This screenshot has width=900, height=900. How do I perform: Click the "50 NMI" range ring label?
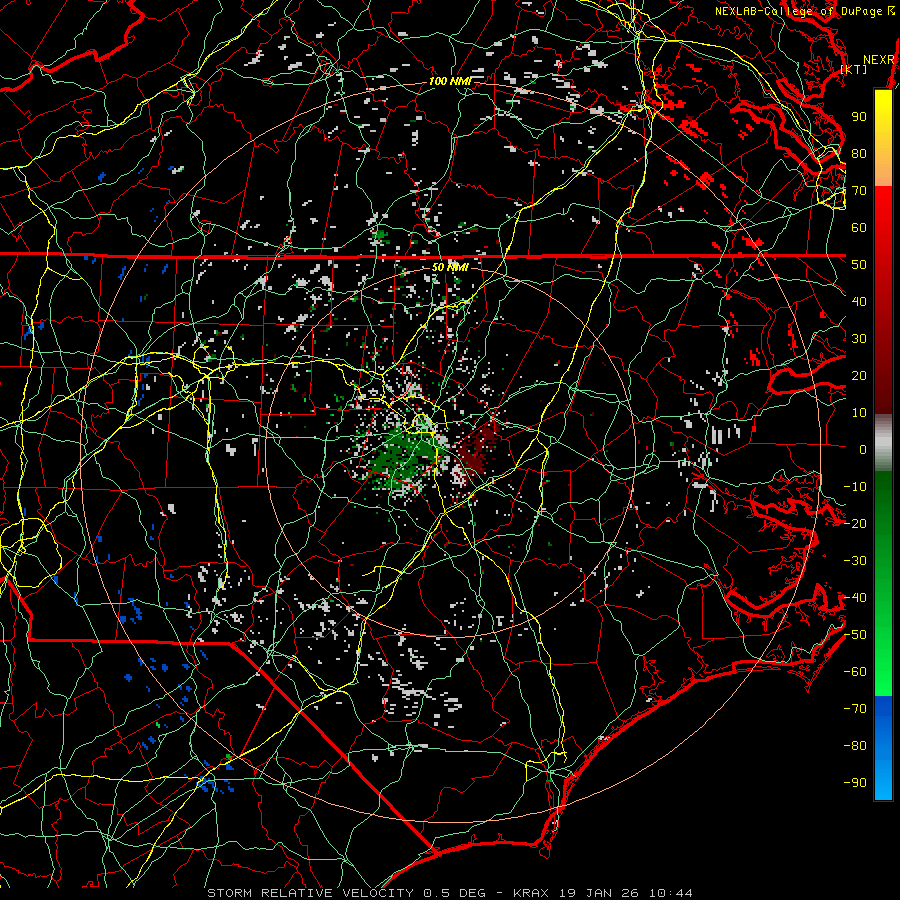(x=450, y=267)
